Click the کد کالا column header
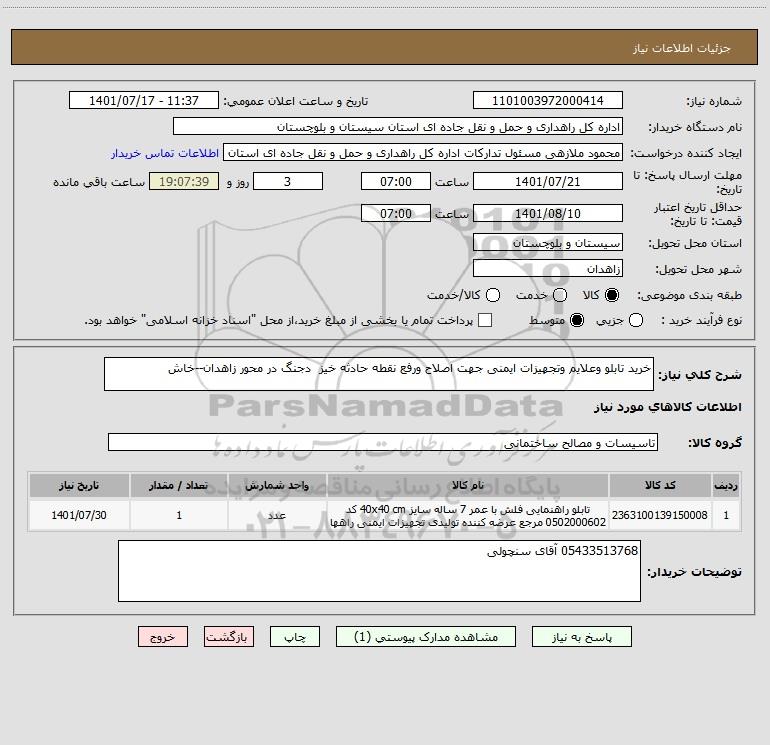770x745 pixels. point(660,485)
